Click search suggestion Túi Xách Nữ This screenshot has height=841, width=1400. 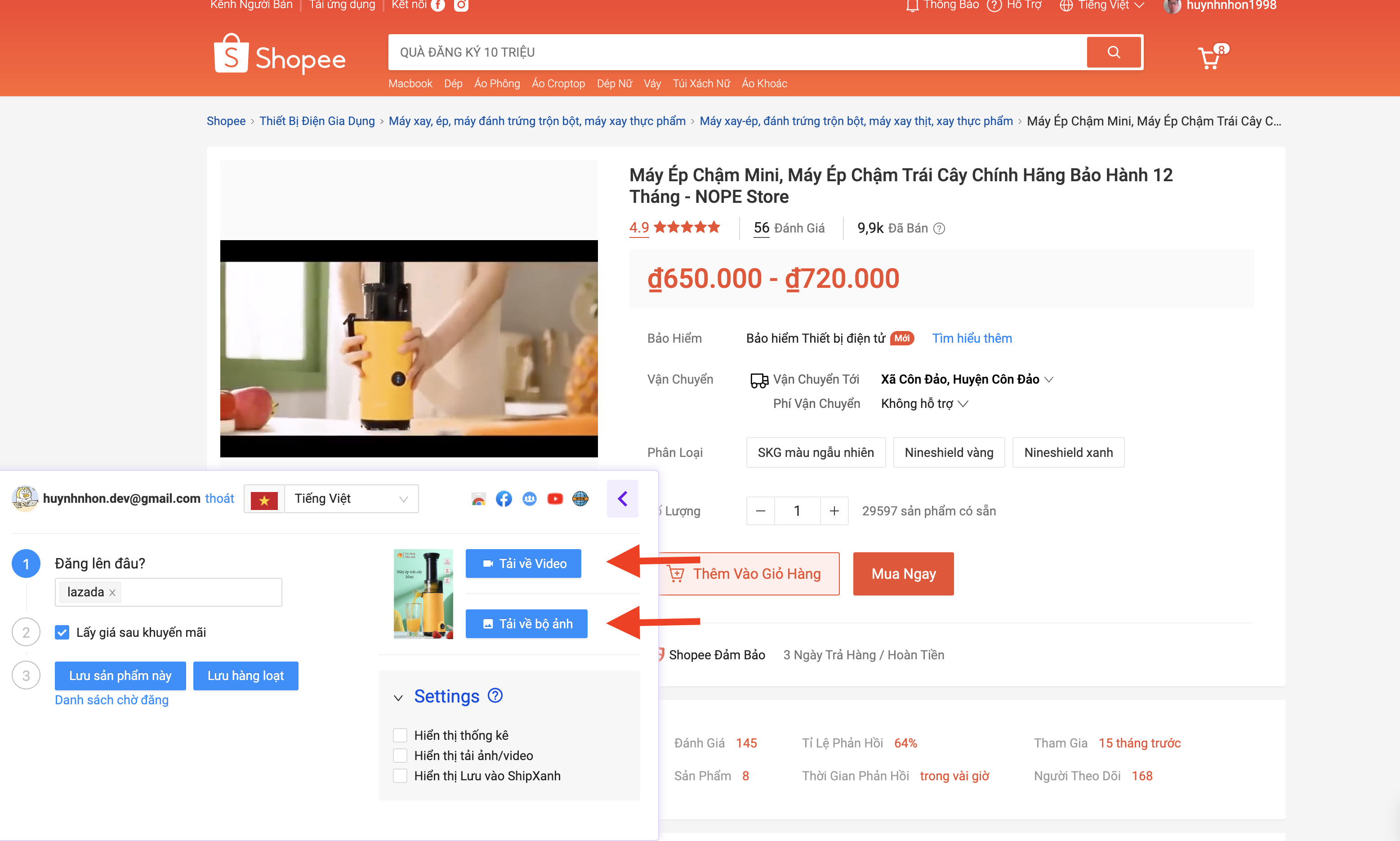(701, 84)
